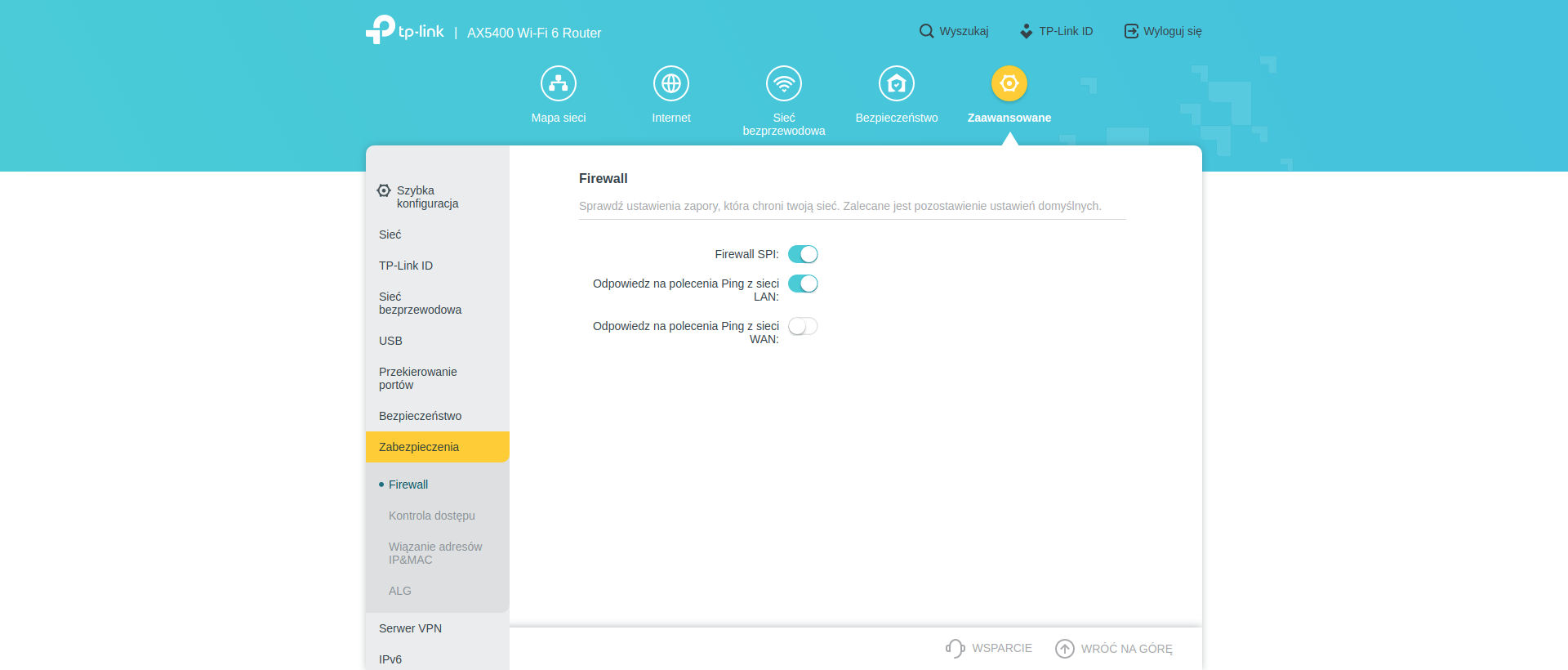
Task: Select Wiązanie adresów IP&MAC submenu item
Action: [x=435, y=553]
